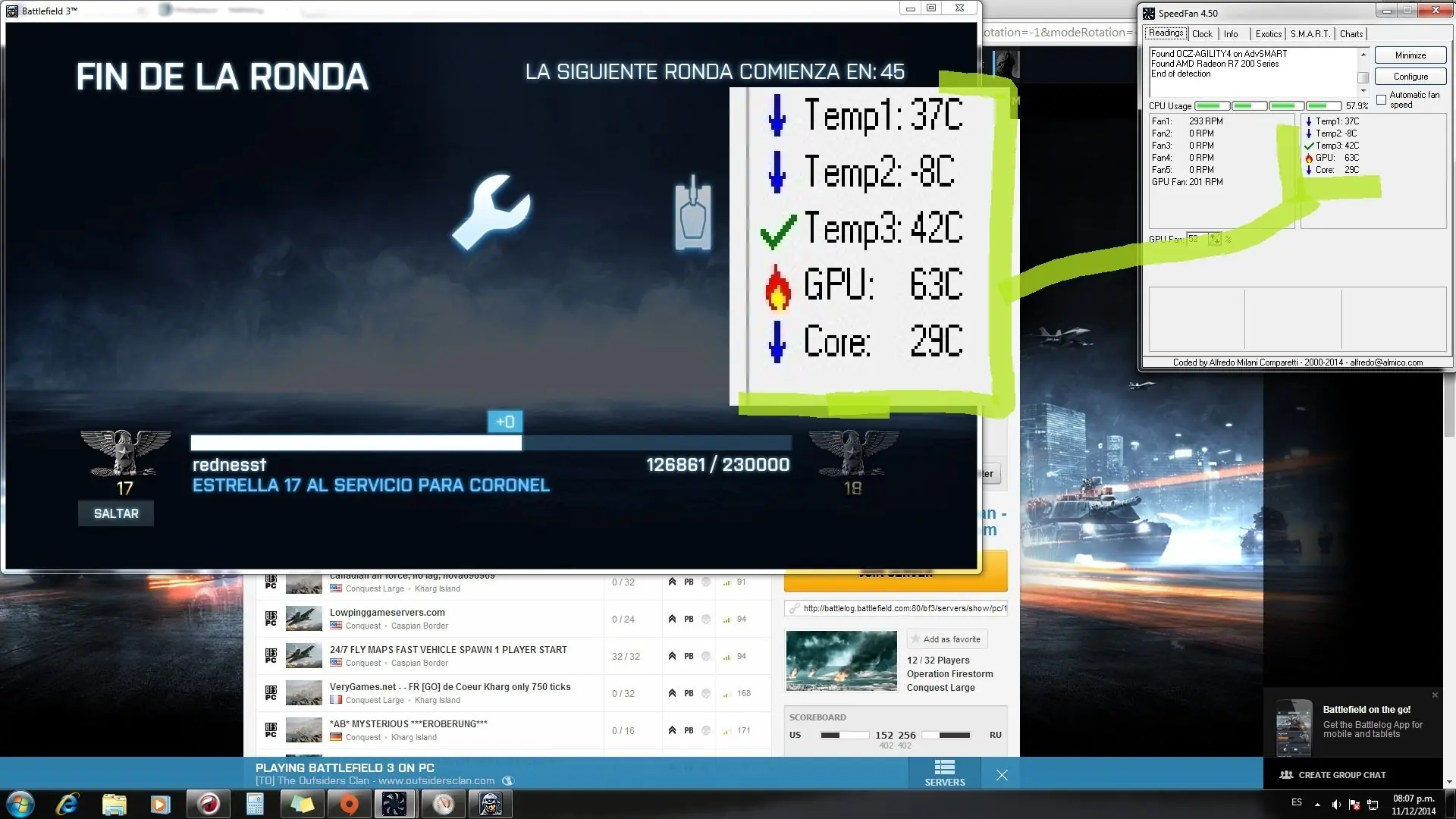This screenshot has width=1456, height=819.
Task: Open the Info tab in SpeedFan
Action: (1231, 34)
